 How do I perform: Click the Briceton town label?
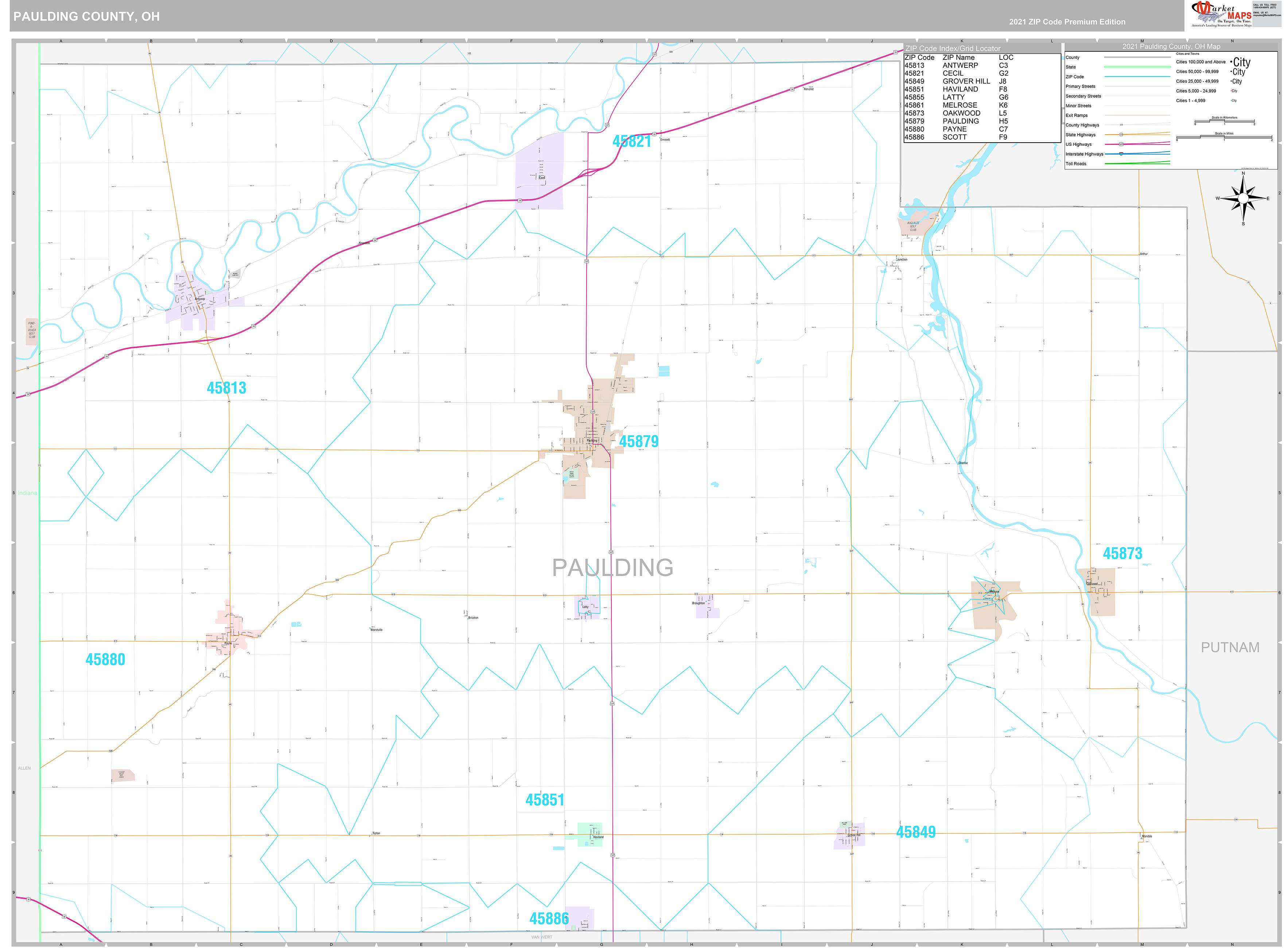pos(473,618)
